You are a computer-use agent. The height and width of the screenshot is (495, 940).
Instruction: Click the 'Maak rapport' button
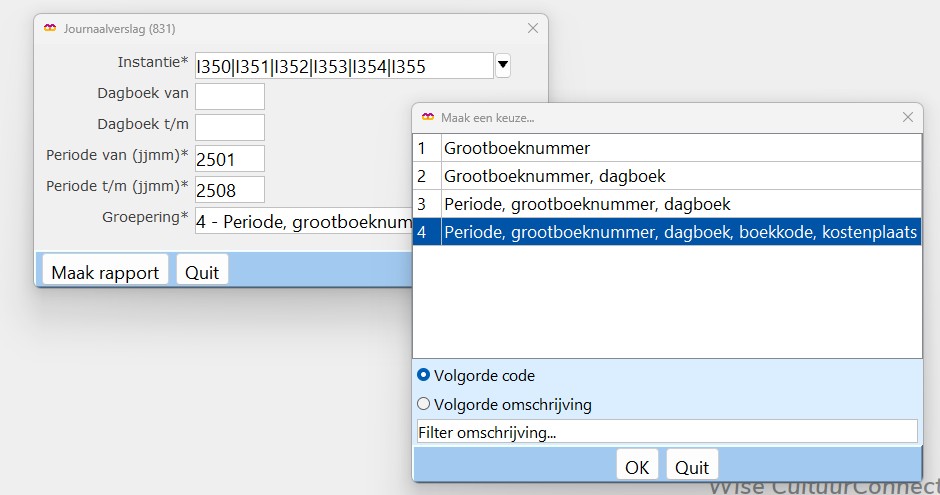[x=105, y=272]
